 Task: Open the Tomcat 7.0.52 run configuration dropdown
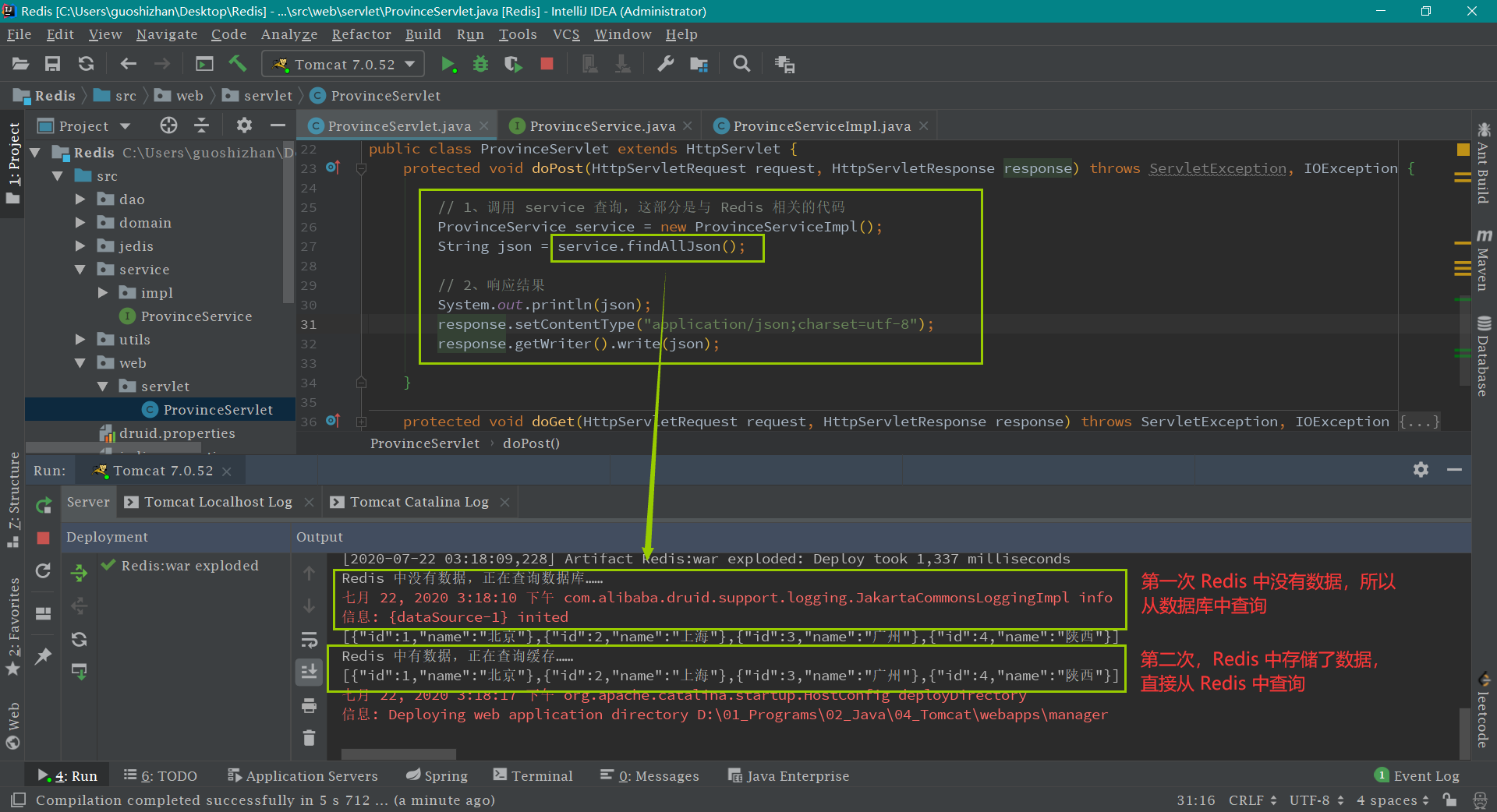point(344,65)
